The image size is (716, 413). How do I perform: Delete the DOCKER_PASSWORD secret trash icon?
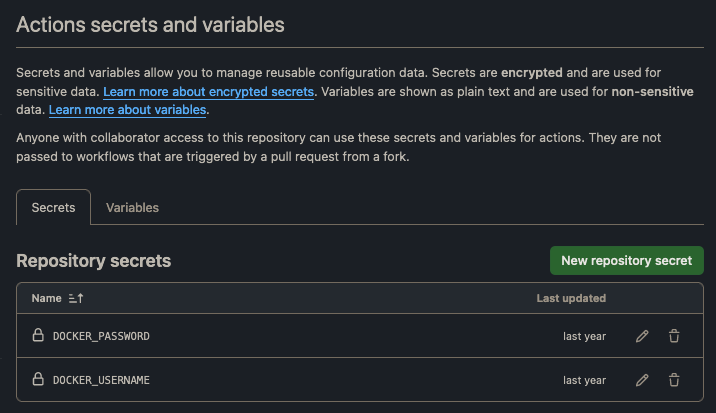[x=674, y=336]
